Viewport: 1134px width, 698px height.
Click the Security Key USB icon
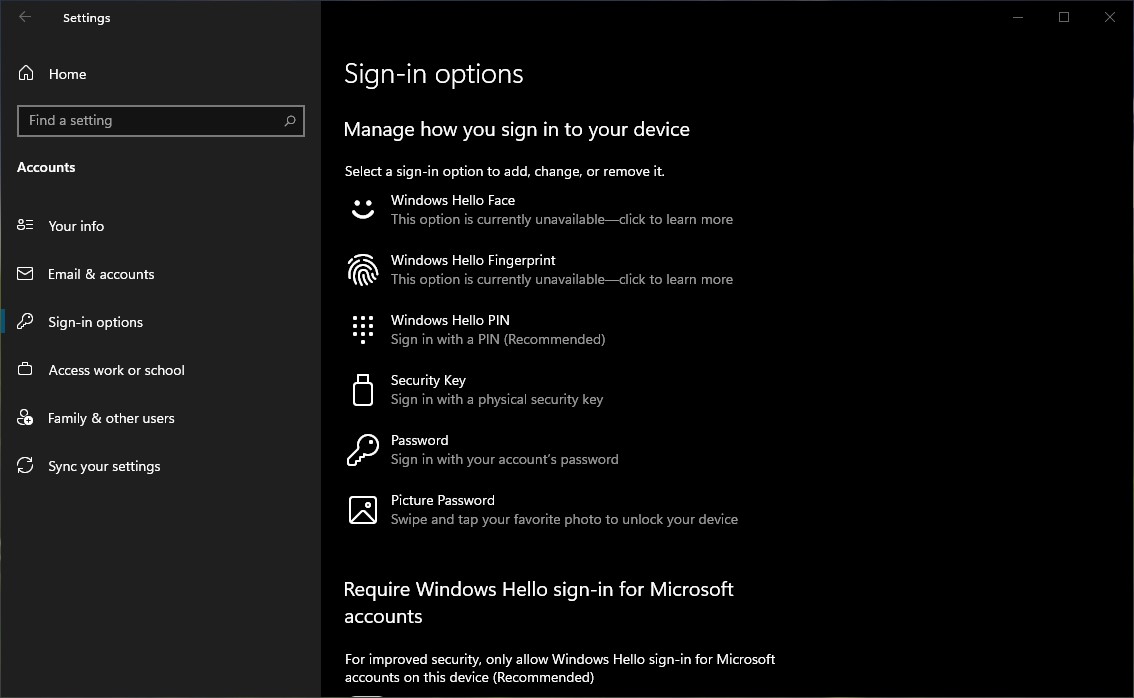[x=362, y=390]
